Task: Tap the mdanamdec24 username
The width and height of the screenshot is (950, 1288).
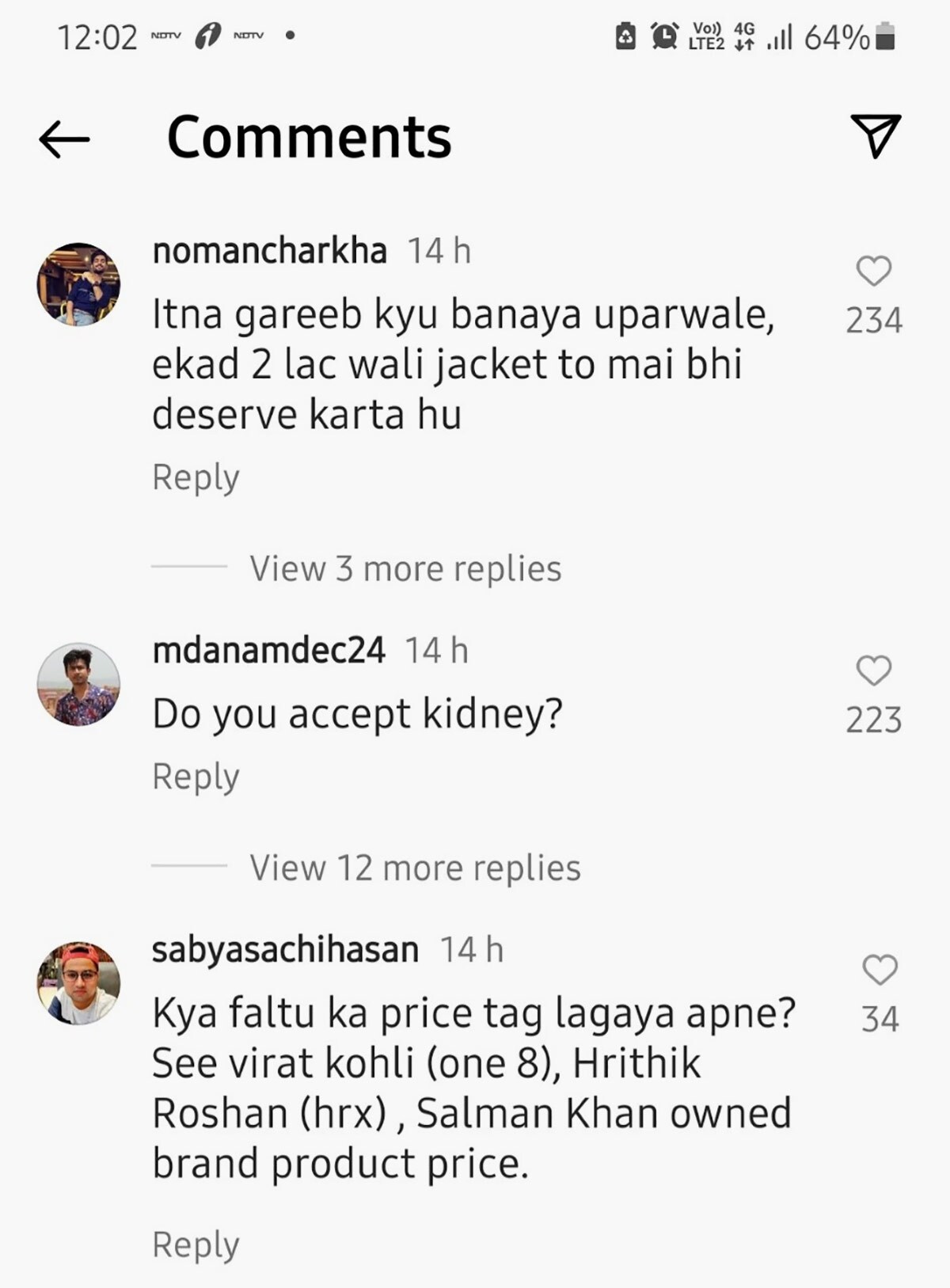Action: click(x=268, y=651)
